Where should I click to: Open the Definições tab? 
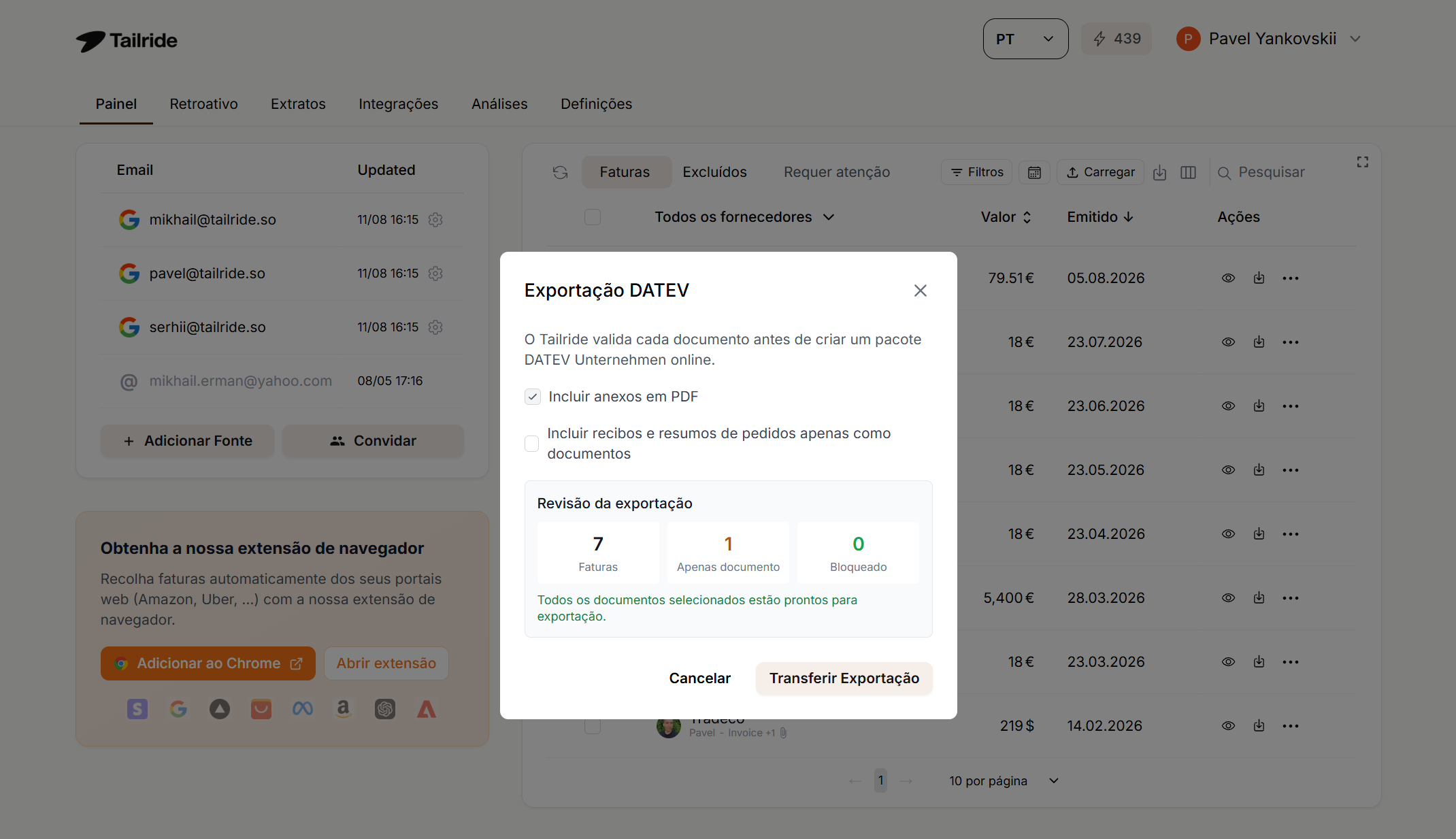point(596,104)
